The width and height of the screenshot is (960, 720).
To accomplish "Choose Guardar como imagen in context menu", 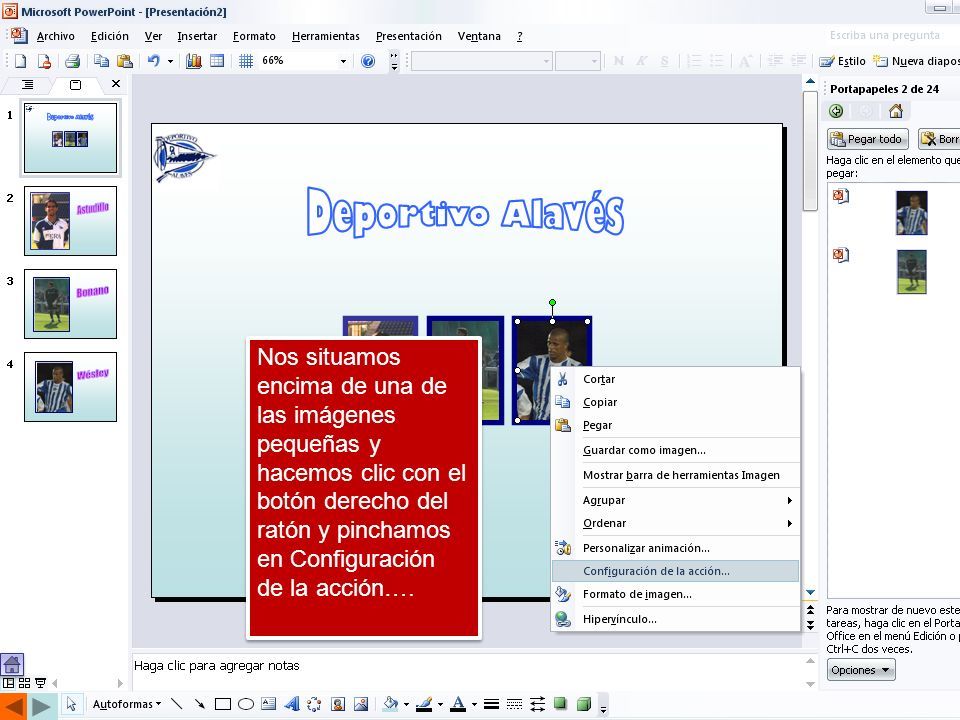I will pos(676,450).
